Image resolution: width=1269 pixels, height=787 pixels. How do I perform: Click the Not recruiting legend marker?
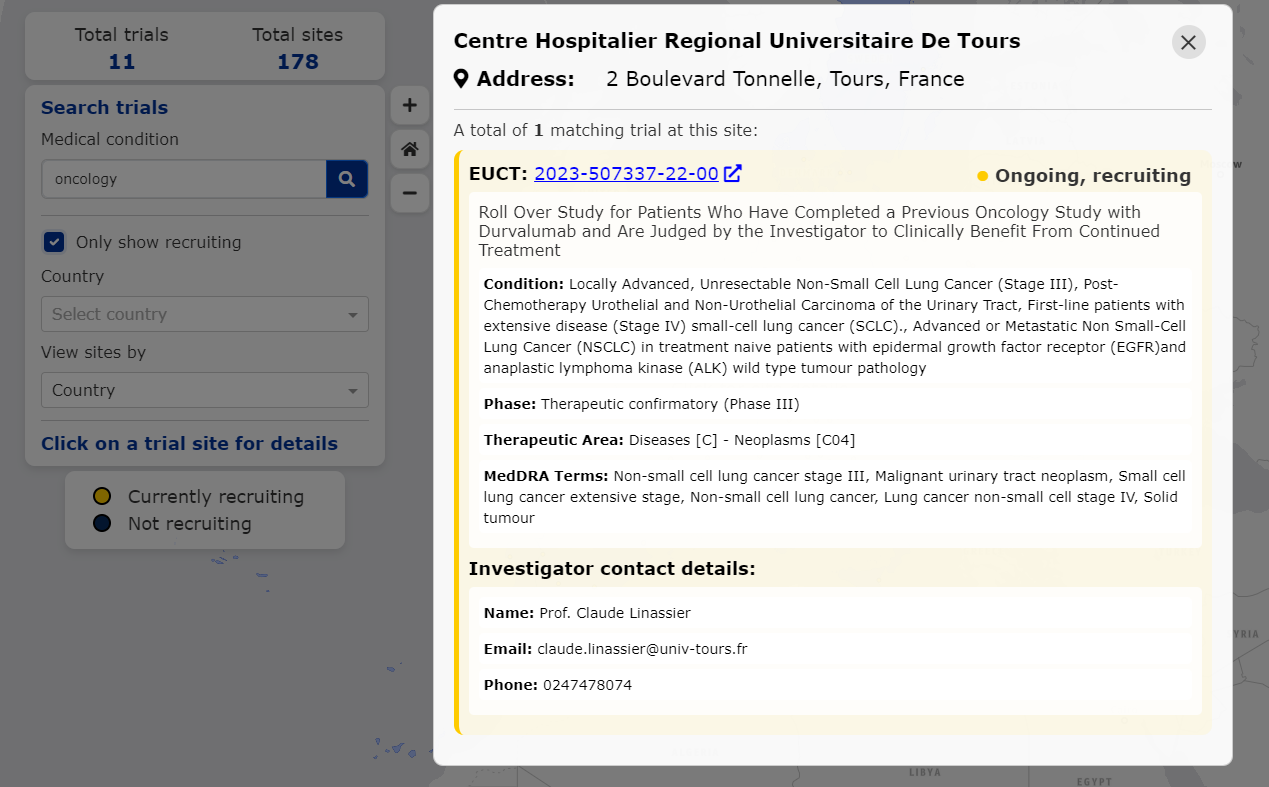tap(101, 523)
